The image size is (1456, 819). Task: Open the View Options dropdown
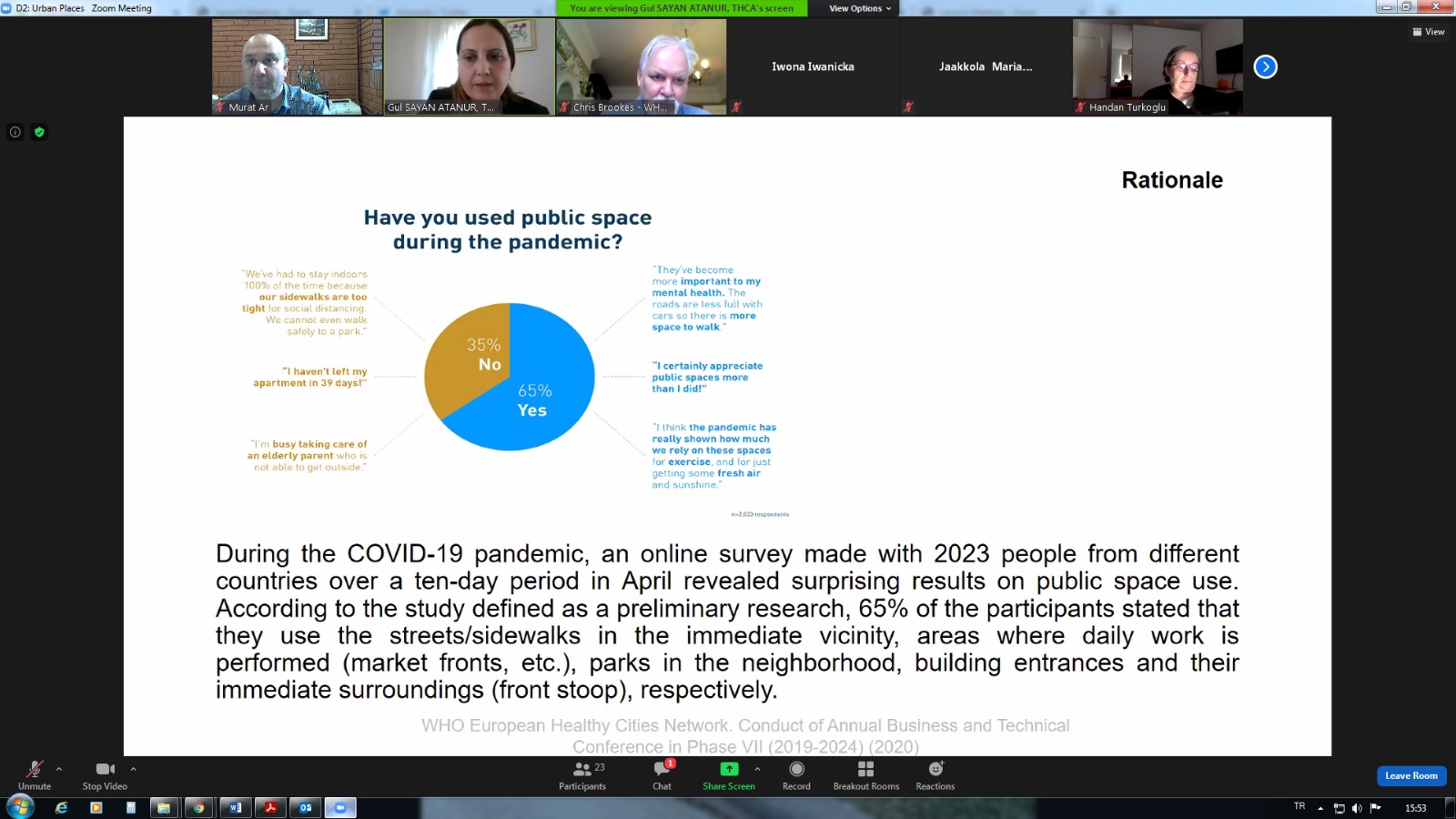860,8
